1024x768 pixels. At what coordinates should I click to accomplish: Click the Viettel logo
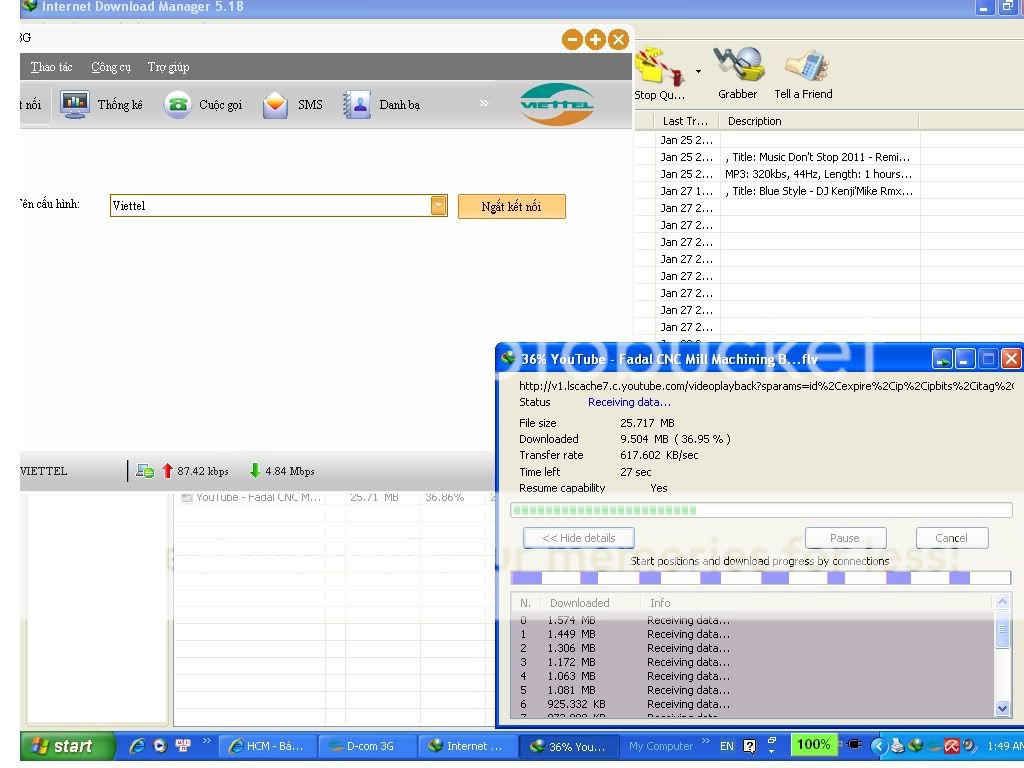coord(556,104)
